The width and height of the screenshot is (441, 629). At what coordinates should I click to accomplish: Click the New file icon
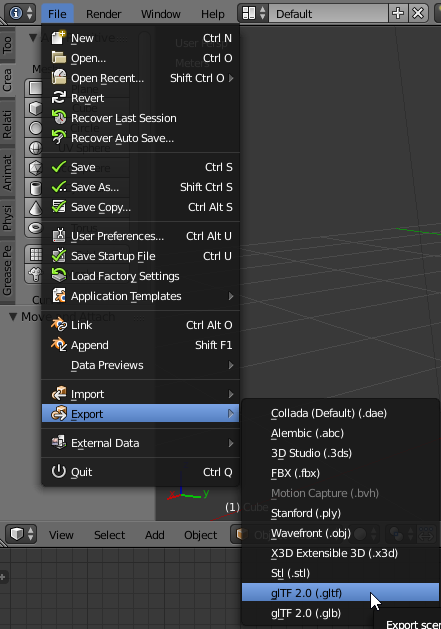59,38
